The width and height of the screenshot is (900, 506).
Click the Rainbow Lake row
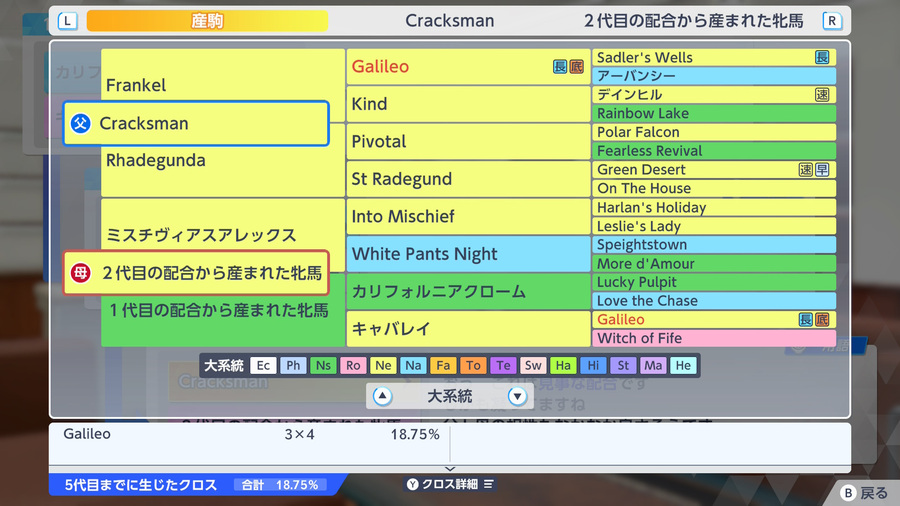714,114
